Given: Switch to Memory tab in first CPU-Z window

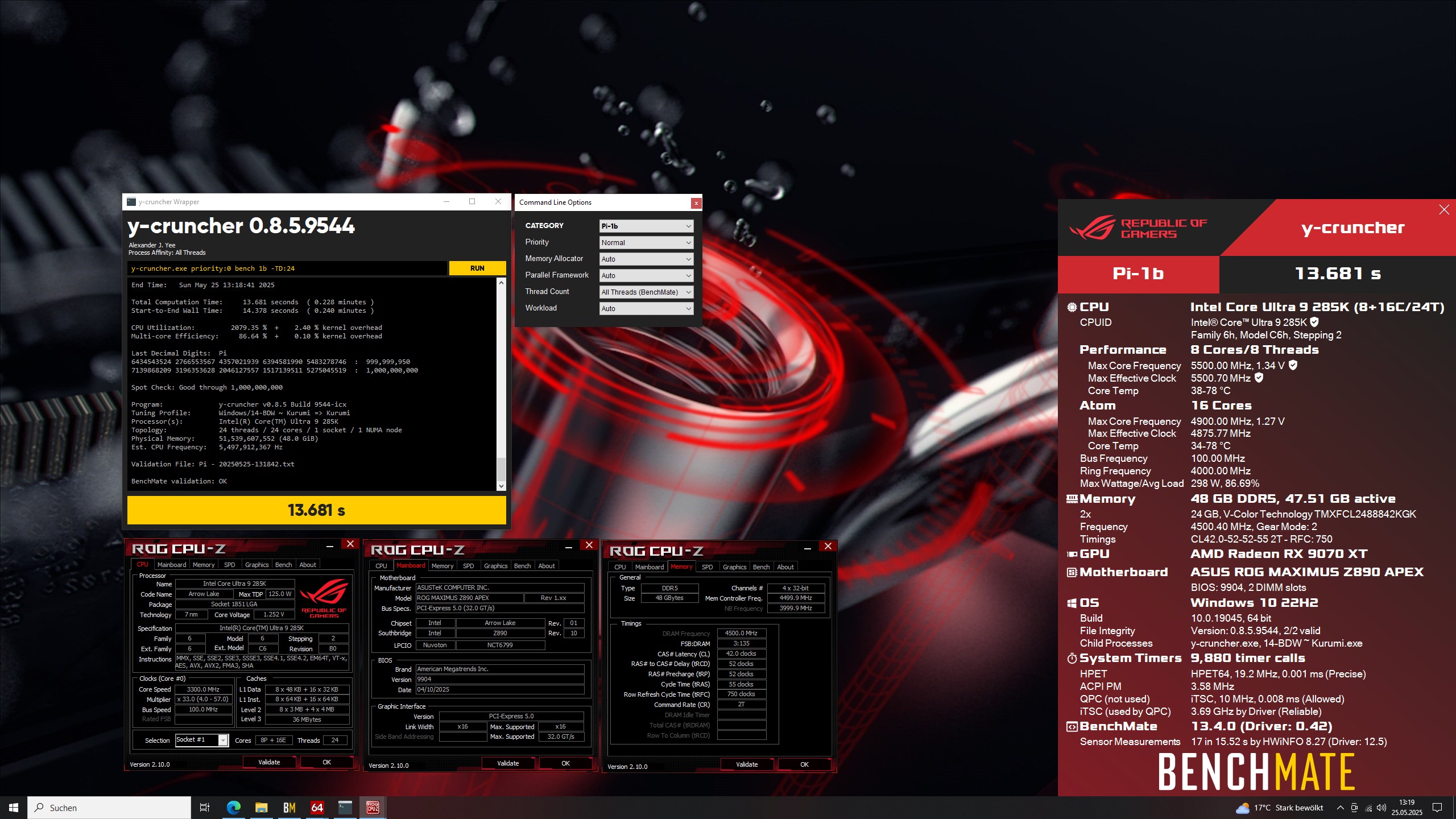Looking at the screenshot, I should (x=204, y=565).
